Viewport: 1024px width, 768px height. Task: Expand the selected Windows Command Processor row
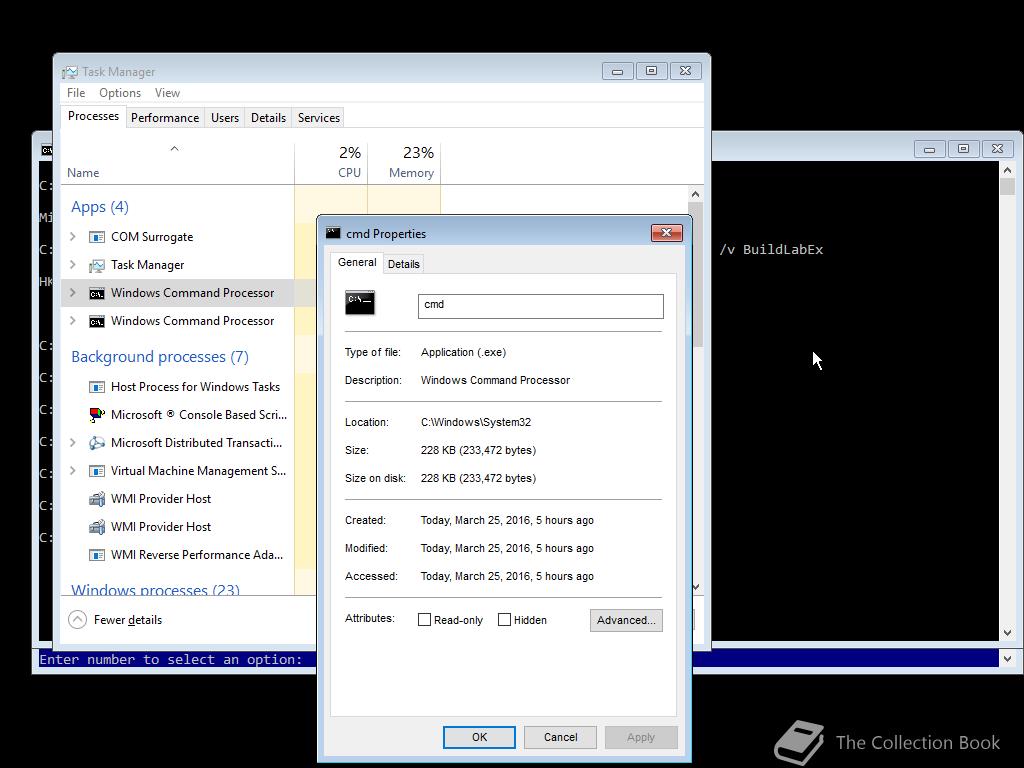click(x=73, y=293)
